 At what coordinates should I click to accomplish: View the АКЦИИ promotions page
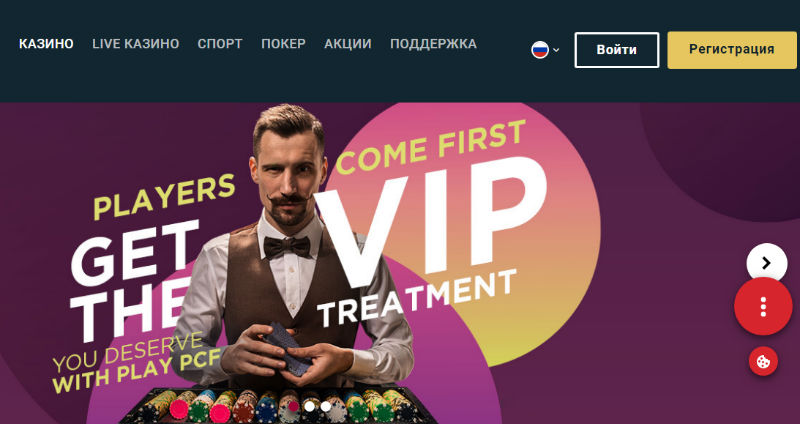click(348, 44)
